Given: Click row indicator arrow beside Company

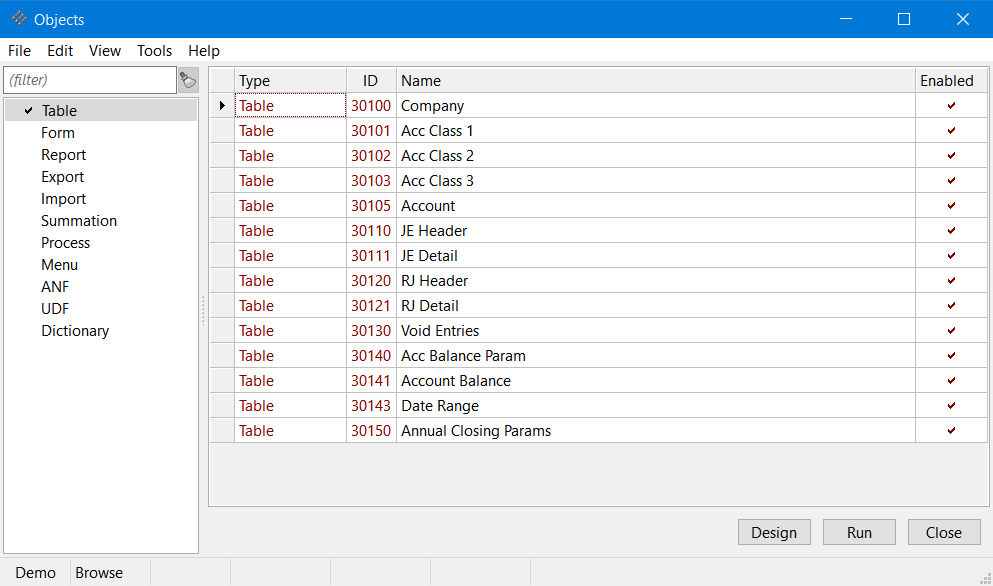Looking at the screenshot, I should click(222, 106).
